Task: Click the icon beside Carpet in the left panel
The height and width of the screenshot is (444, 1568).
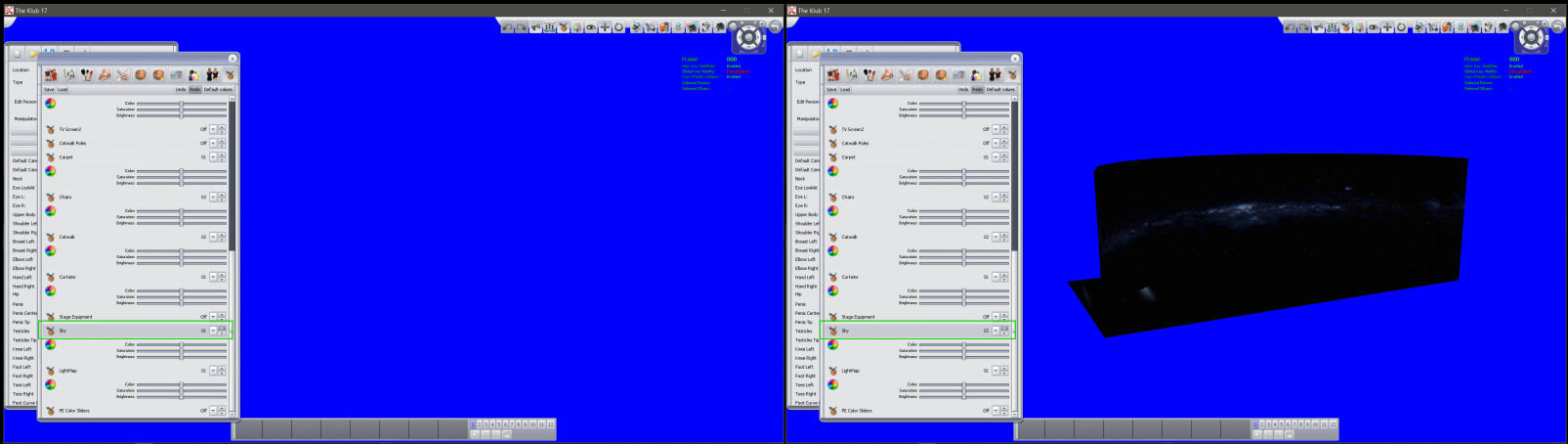Action: coord(51,156)
